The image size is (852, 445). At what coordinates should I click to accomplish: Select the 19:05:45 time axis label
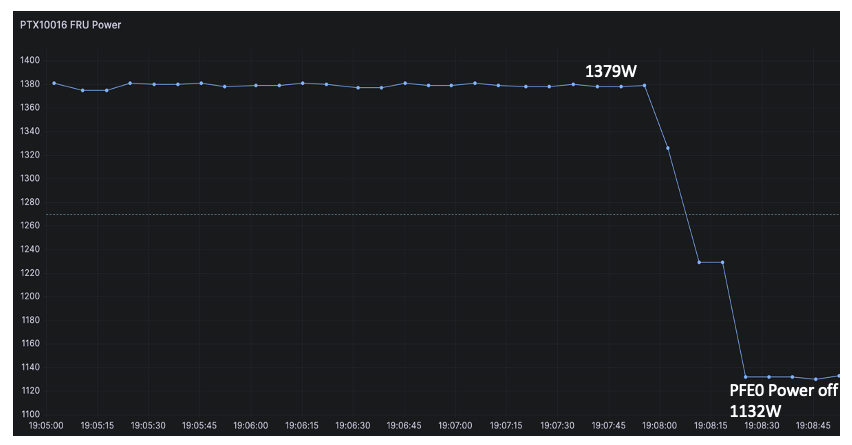tap(199, 425)
